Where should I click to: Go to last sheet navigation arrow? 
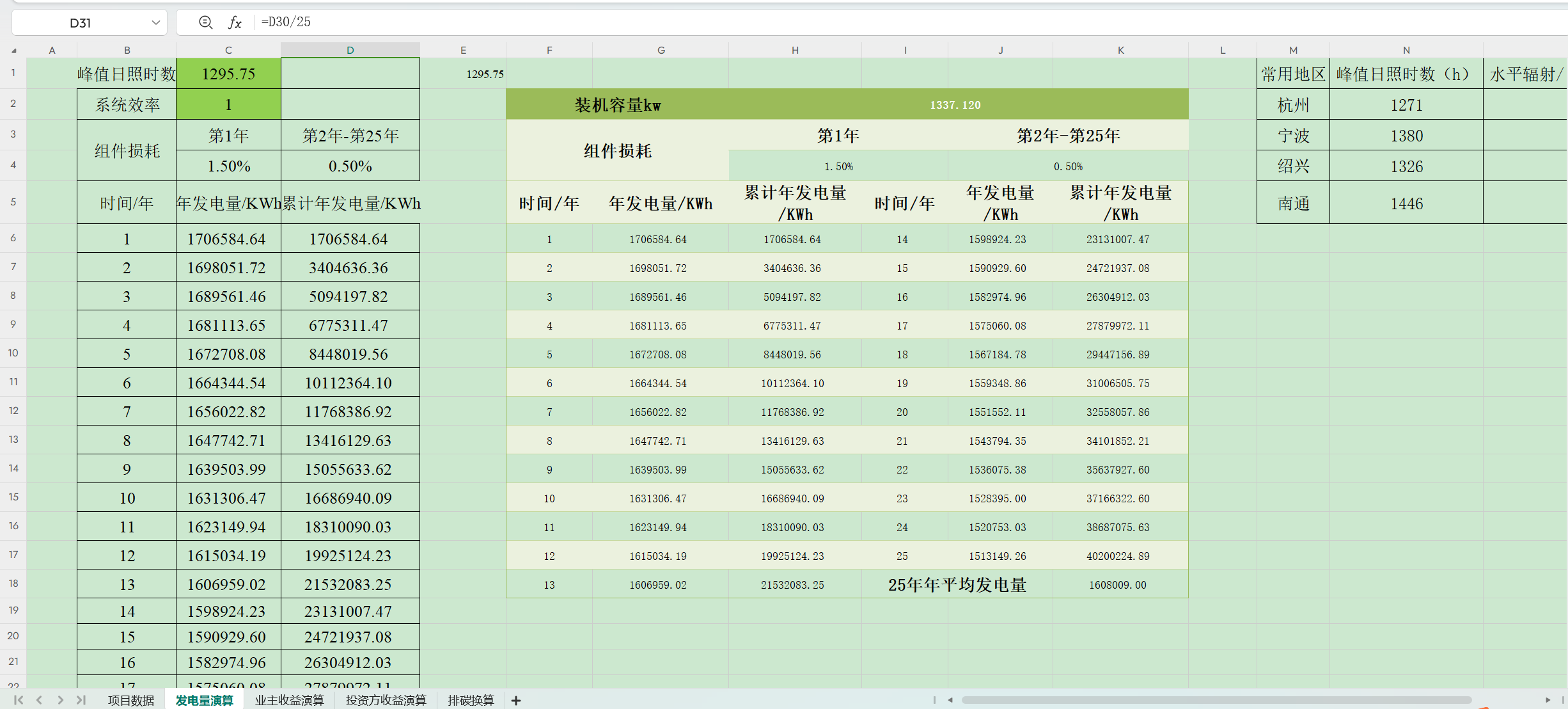(81, 700)
